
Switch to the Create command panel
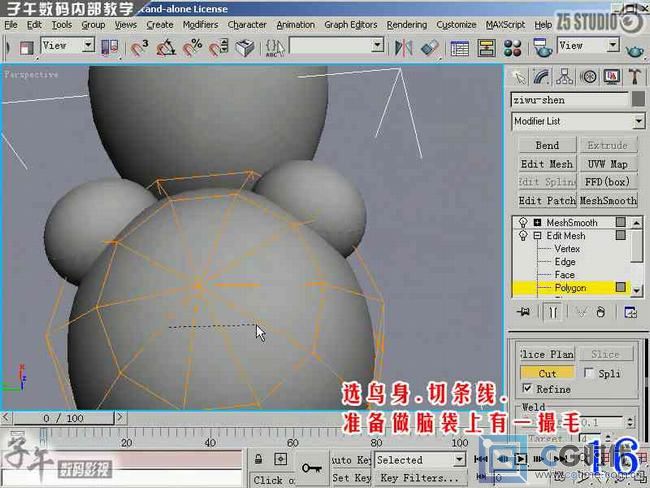point(519,77)
